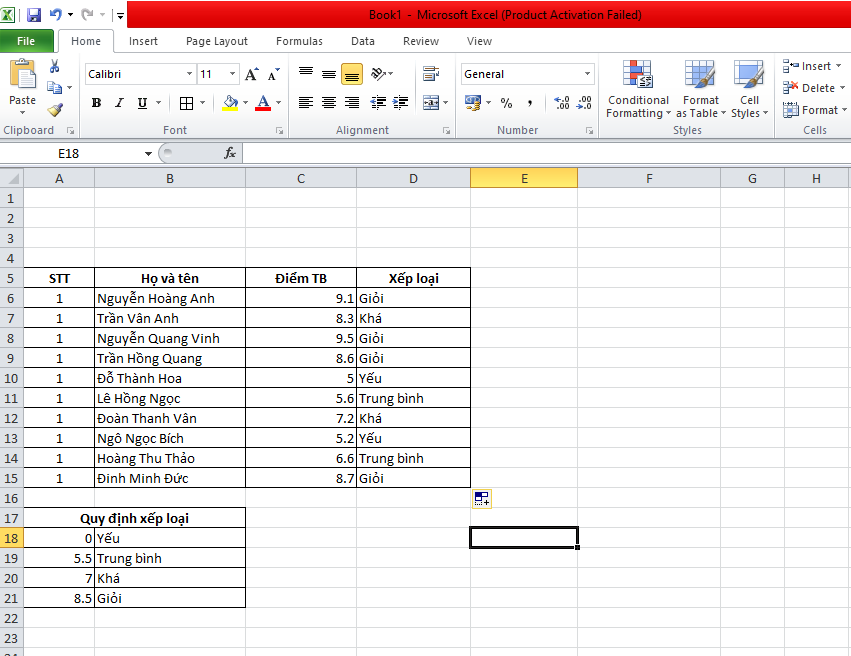
Task: Select the Select All corner button
Action: 11,179
